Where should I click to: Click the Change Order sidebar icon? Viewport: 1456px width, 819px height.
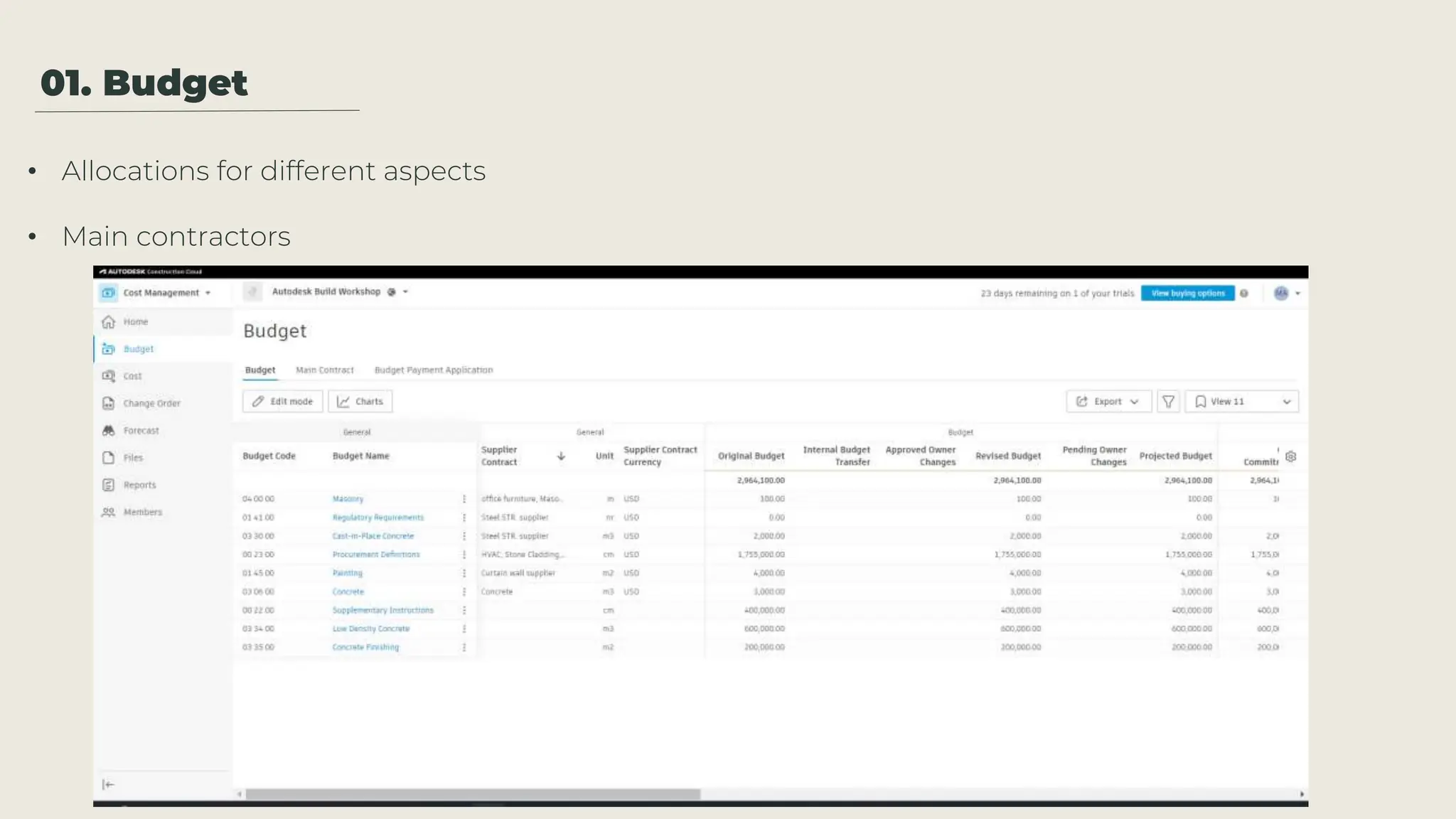coord(108,403)
